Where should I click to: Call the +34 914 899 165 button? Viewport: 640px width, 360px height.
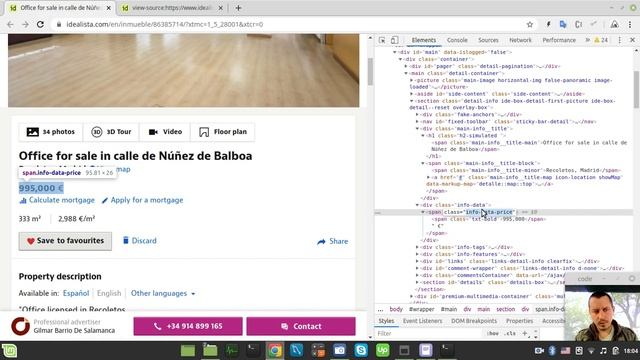(x=188, y=326)
